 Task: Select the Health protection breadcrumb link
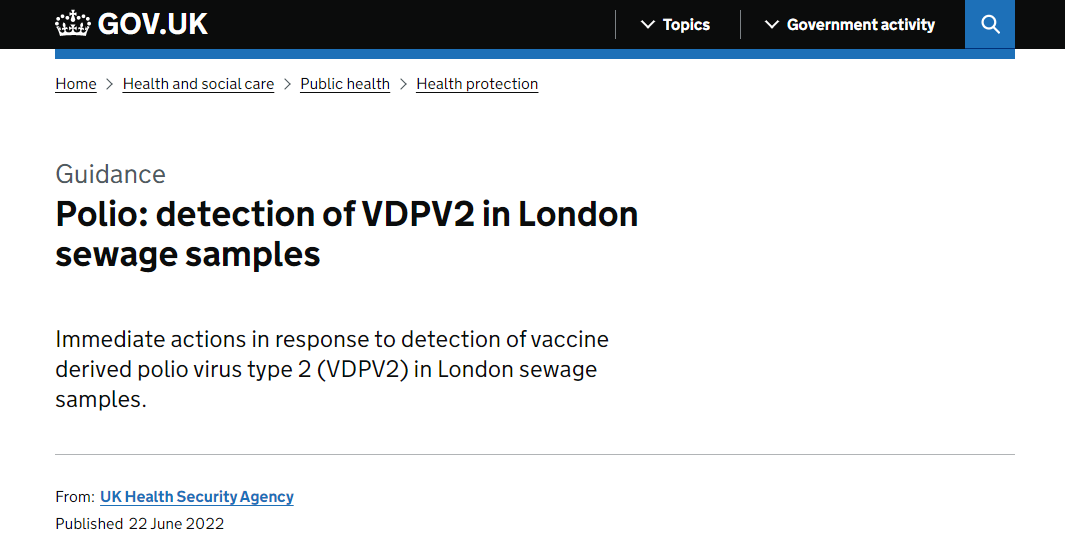point(477,84)
